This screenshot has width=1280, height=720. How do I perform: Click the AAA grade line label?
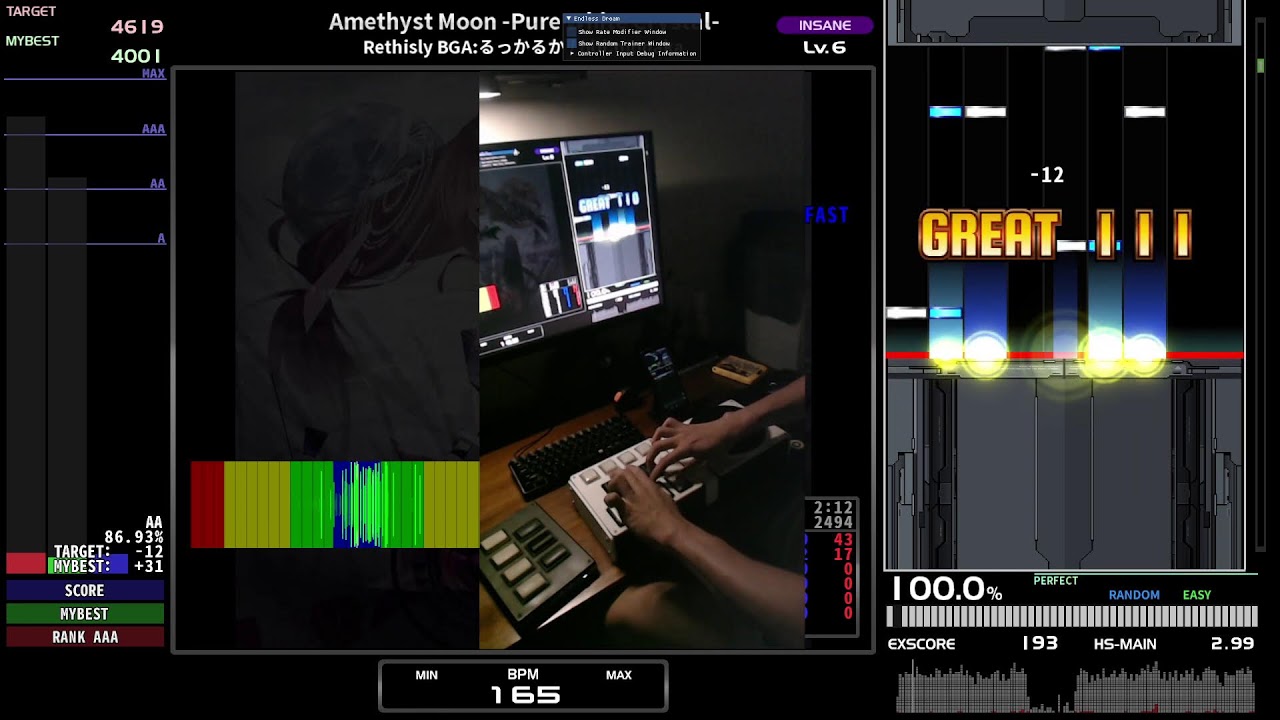pos(153,129)
